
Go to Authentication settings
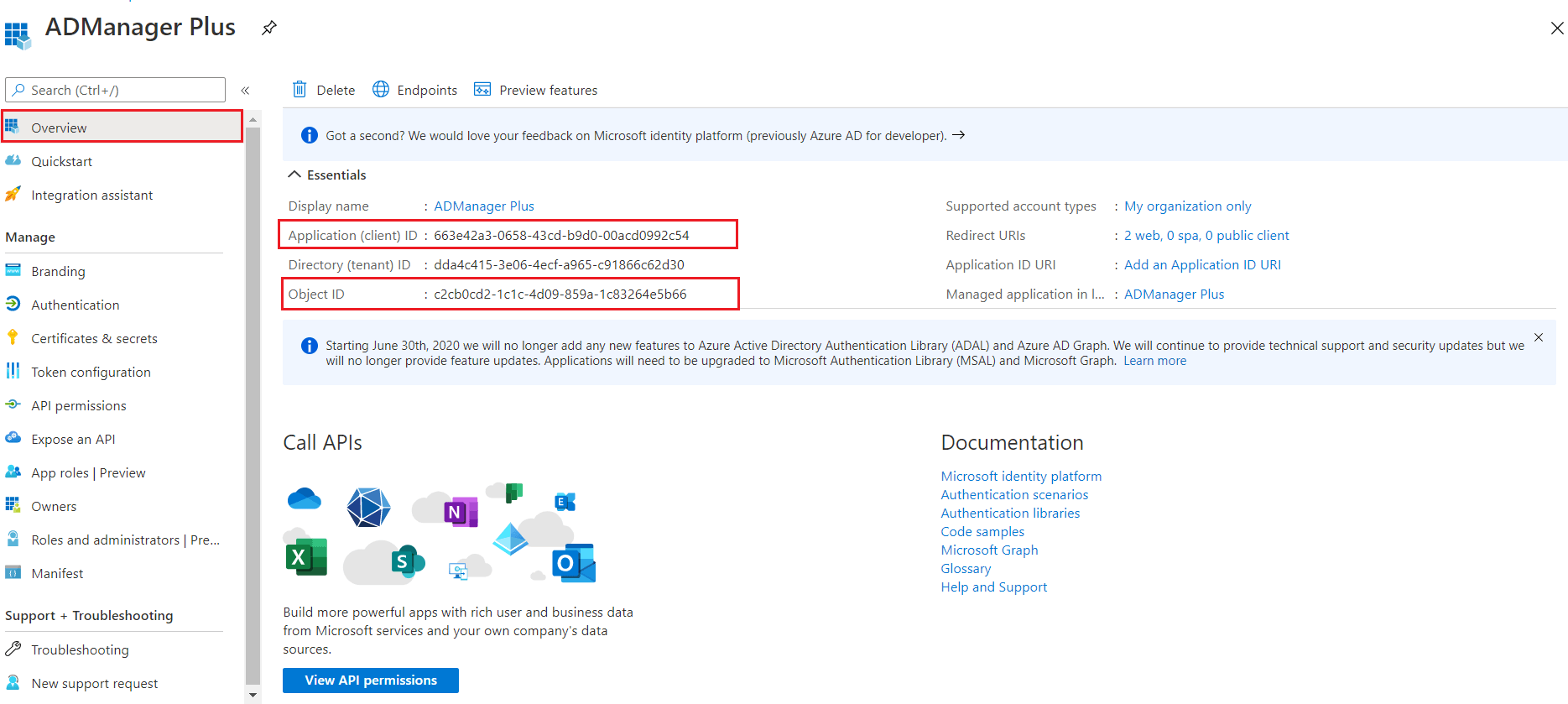tap(75, 305)
